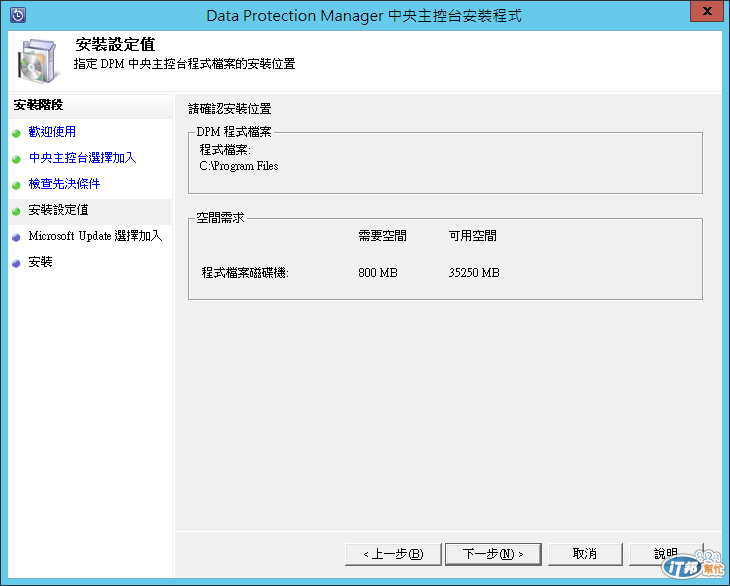This screenshot has width=730, height=586.
Task: Open the 中央主控台選擇加入 stage link
Action: pyautogui.click(x=82, y=158)
